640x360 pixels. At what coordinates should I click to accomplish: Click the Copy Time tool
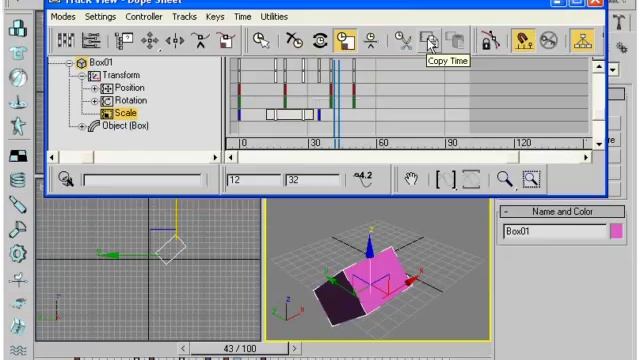coord(429,40)
